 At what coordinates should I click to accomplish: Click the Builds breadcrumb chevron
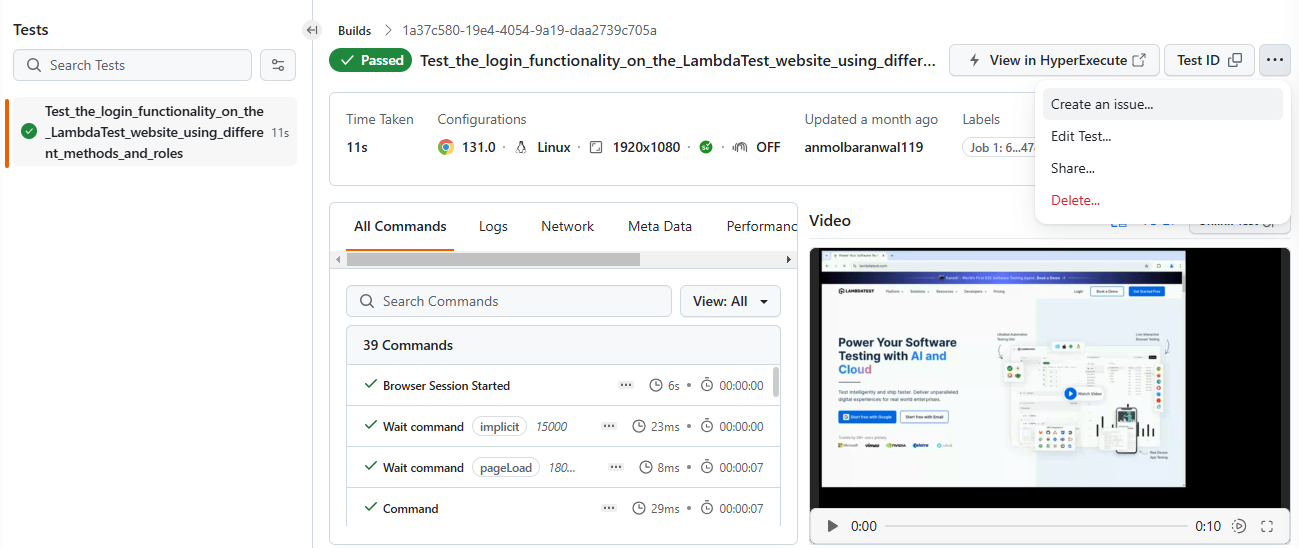[x=388, y=30]
